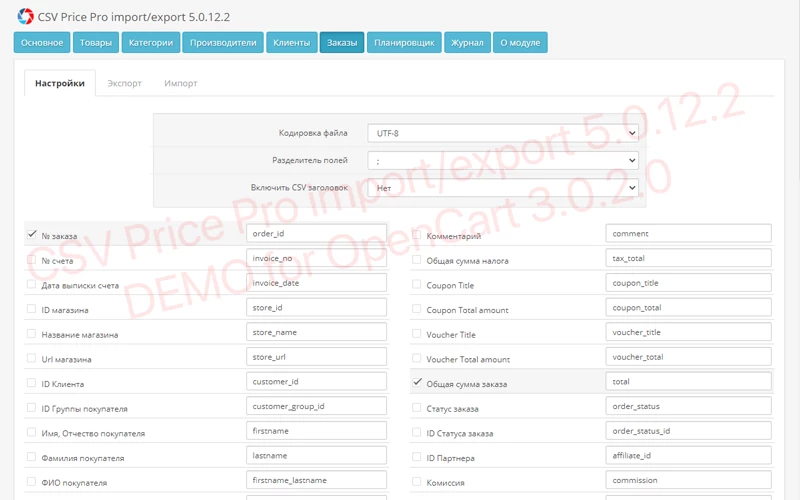Click the comment input field
This screenshot has width=800, height=500.
(x=689, y=233)
